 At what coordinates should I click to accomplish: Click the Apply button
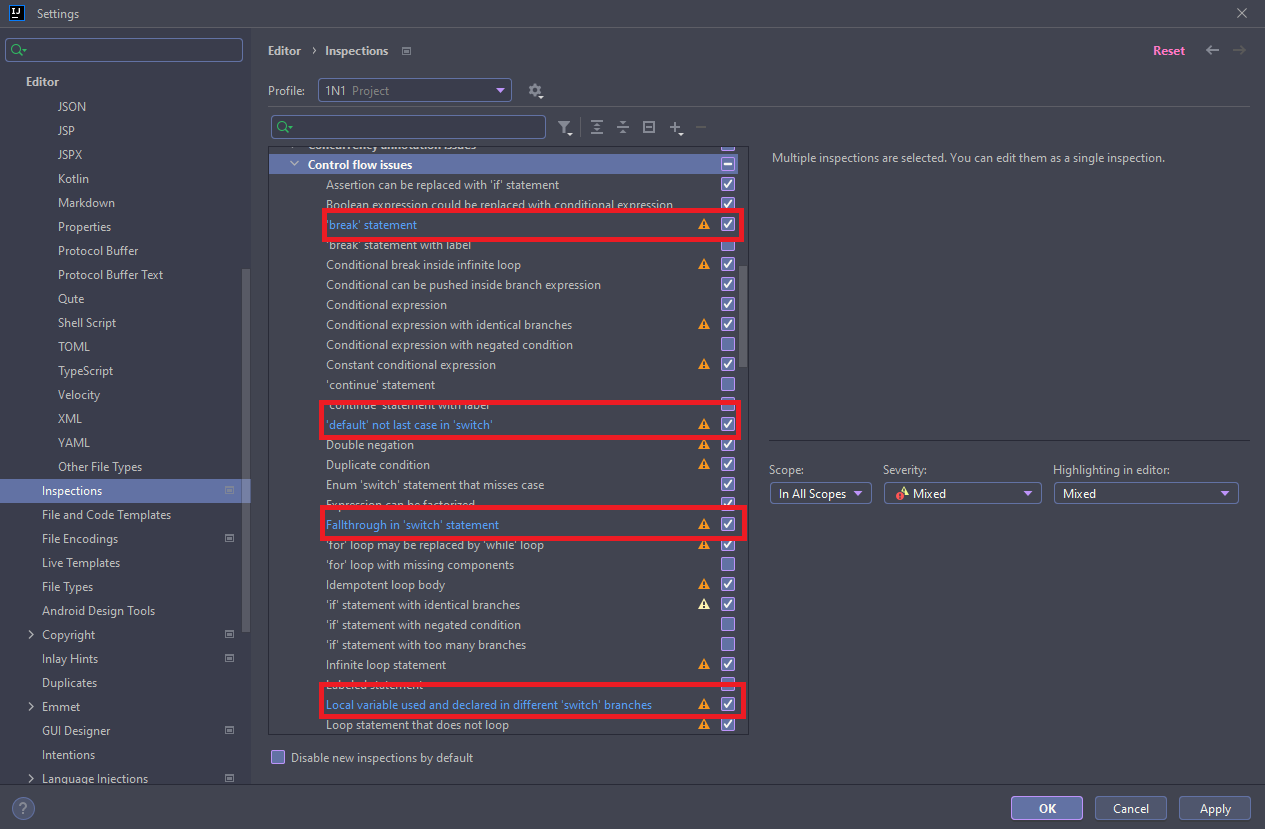coord(1215,808)
